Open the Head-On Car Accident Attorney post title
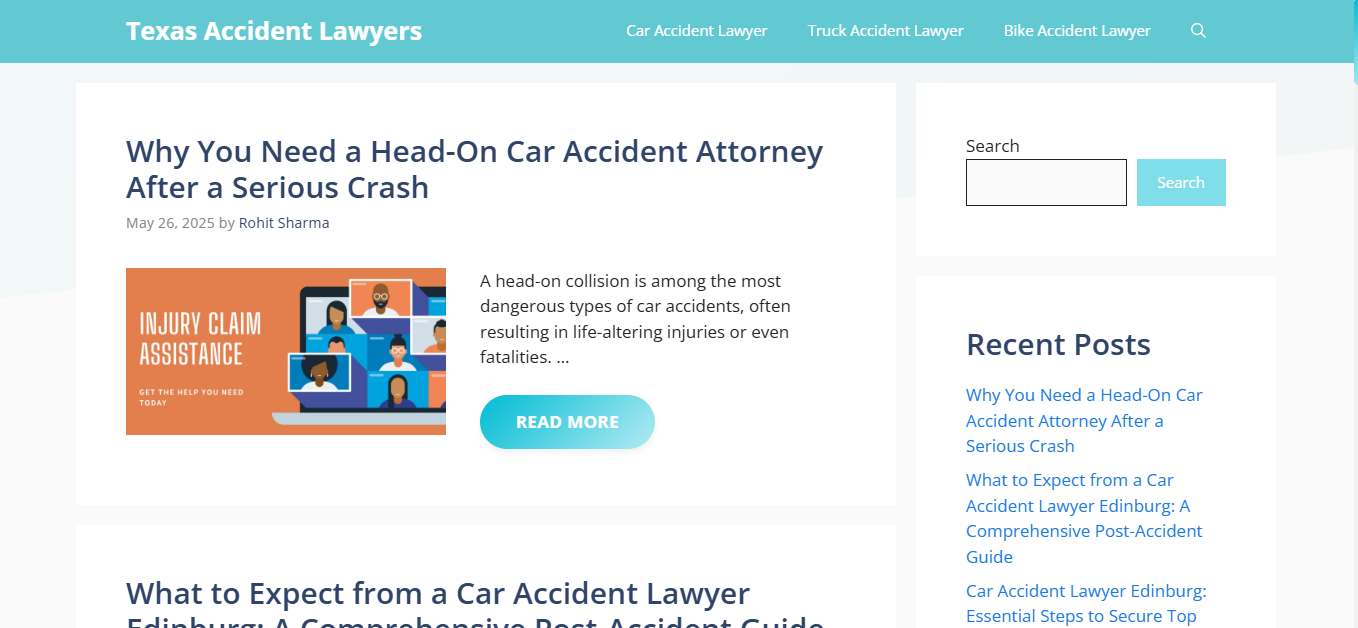Image resolution: width=1358 pixels, height=628 pixels. [x=475, y=169]
